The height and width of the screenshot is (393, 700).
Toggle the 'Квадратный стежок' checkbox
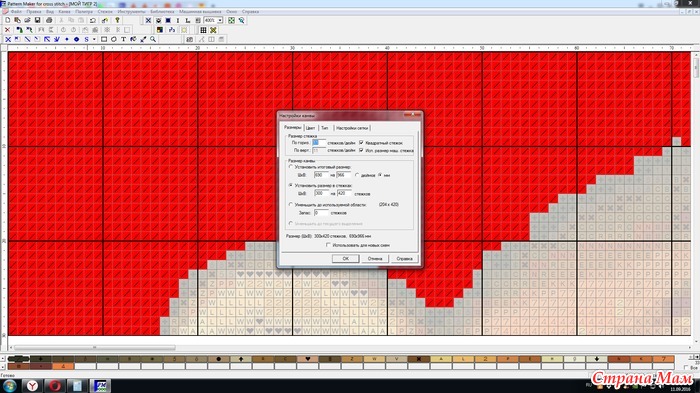click(361, 142)
